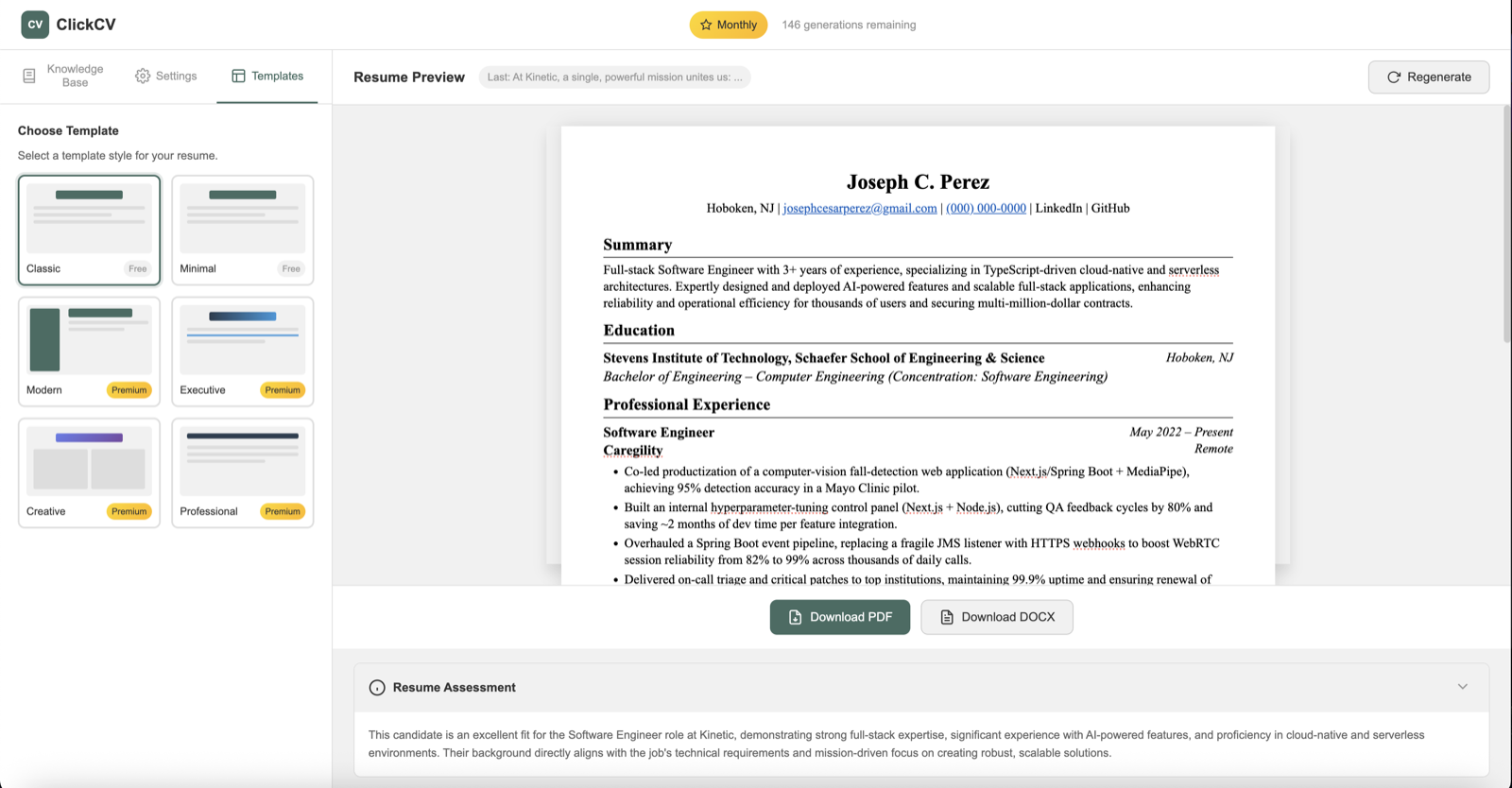1512x788 pixels.
Task: Click the Stevens Institute of Technology line
Action: (x=824, y=358)
